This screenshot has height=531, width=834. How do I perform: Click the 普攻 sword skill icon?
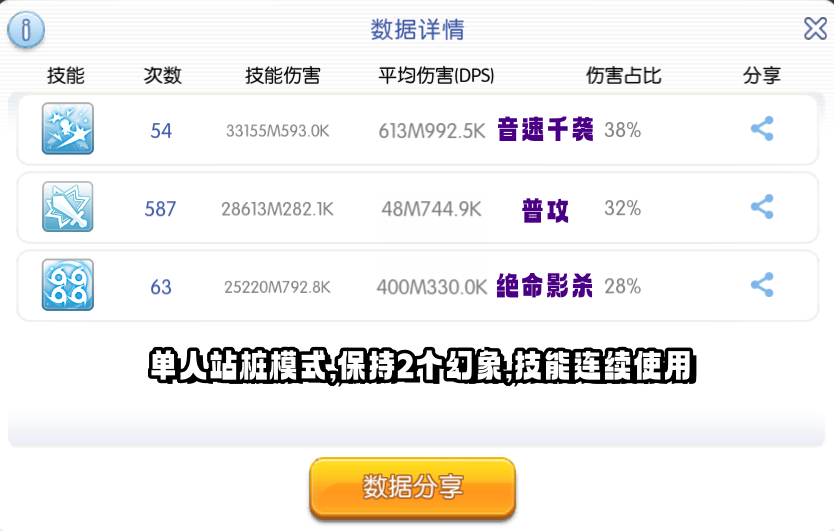68,206
